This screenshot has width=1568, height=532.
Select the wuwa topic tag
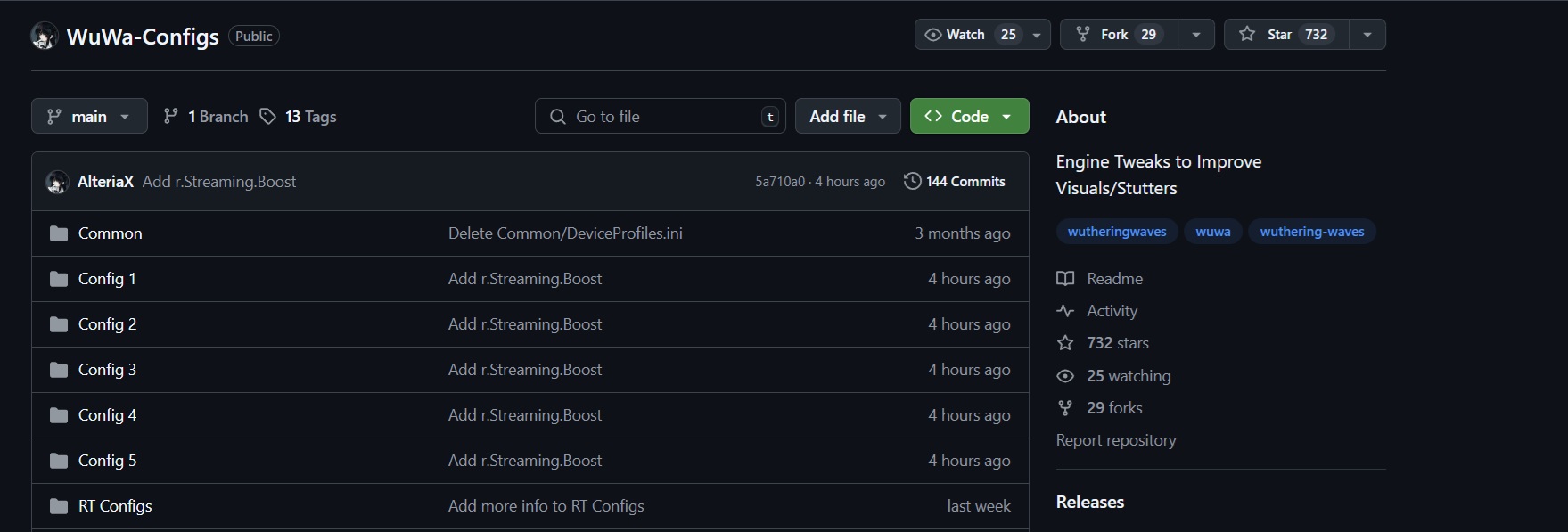coord(1213,232)
